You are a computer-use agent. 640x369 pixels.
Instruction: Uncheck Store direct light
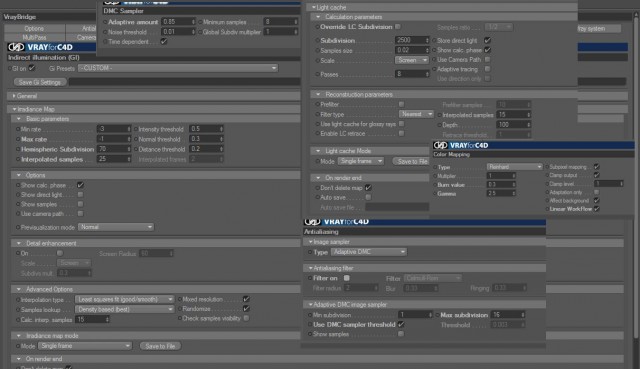(x=487, y=40)
